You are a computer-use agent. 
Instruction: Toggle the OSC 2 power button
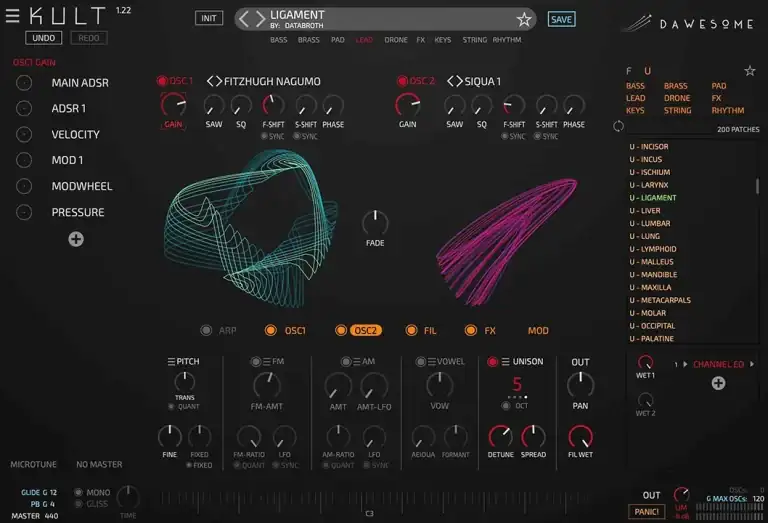403,81
